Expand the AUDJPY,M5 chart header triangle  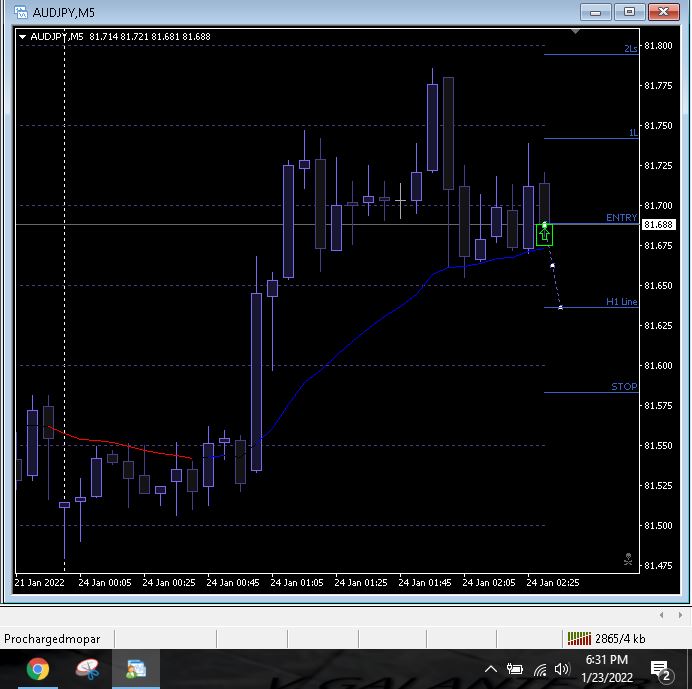click(23, 37)
